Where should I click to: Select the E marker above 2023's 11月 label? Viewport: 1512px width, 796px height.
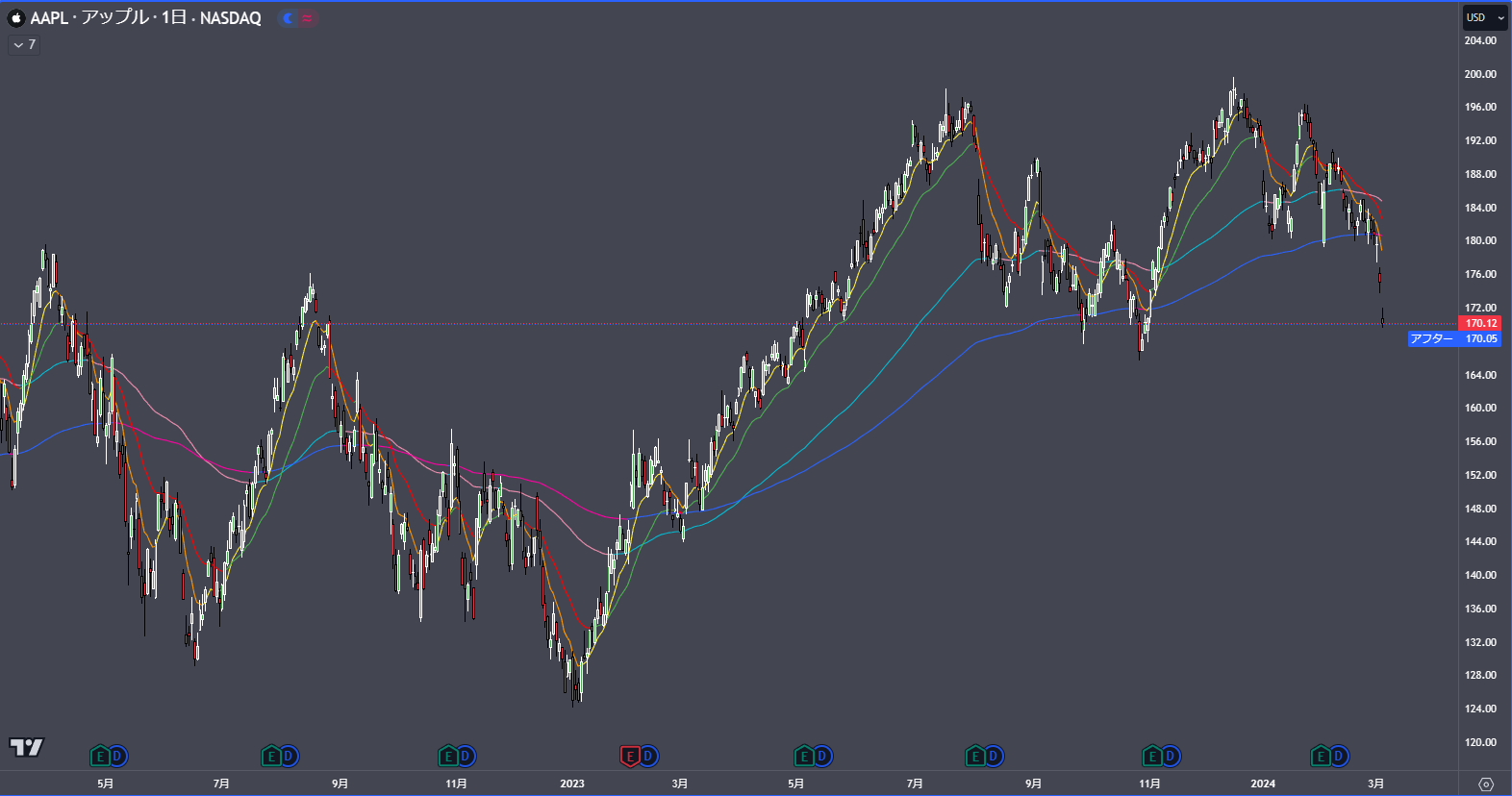(x=1151, y=757)
